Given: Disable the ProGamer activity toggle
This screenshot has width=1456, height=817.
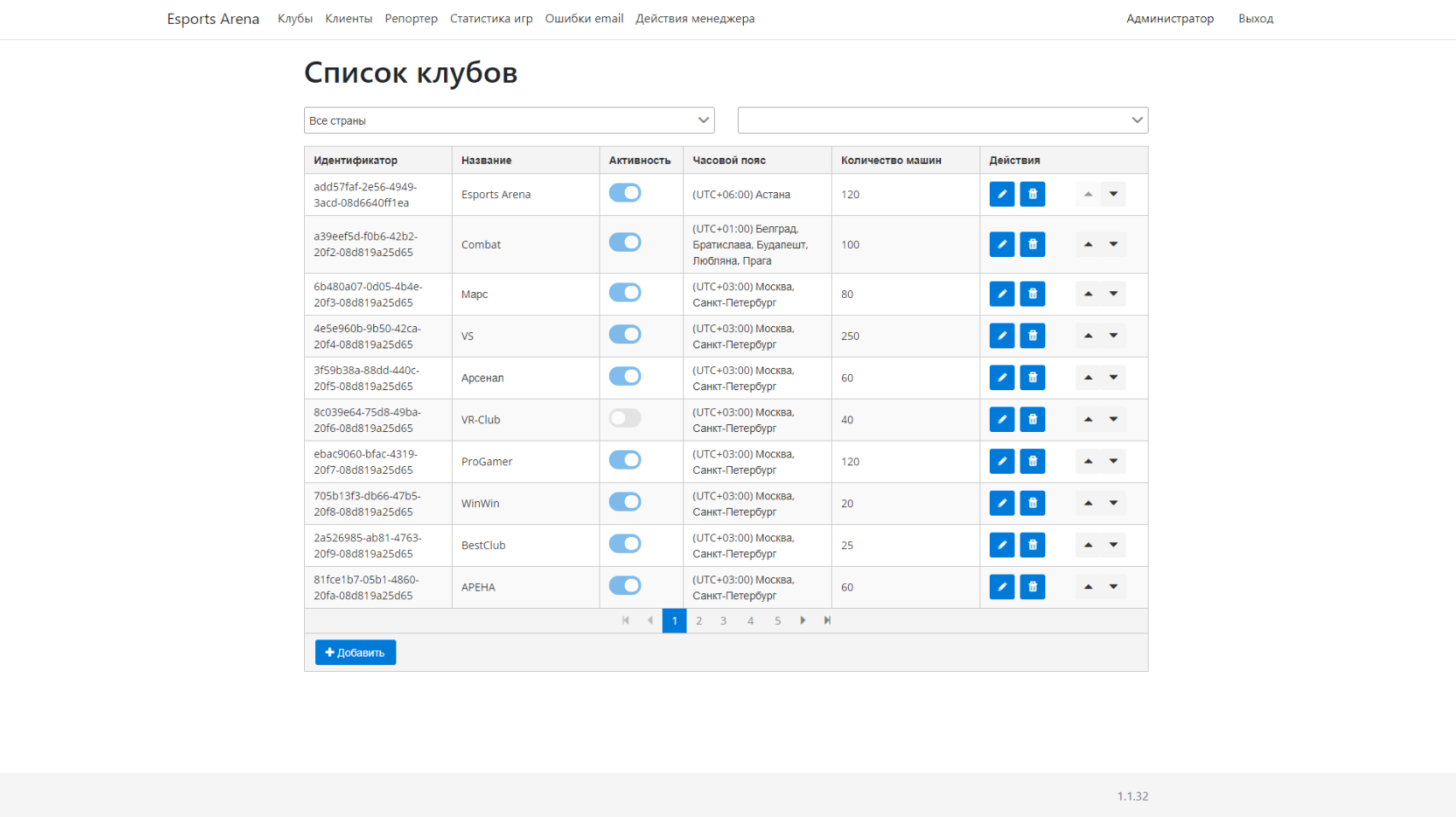Looking at the screenshot, I should (x=625, y=460).
